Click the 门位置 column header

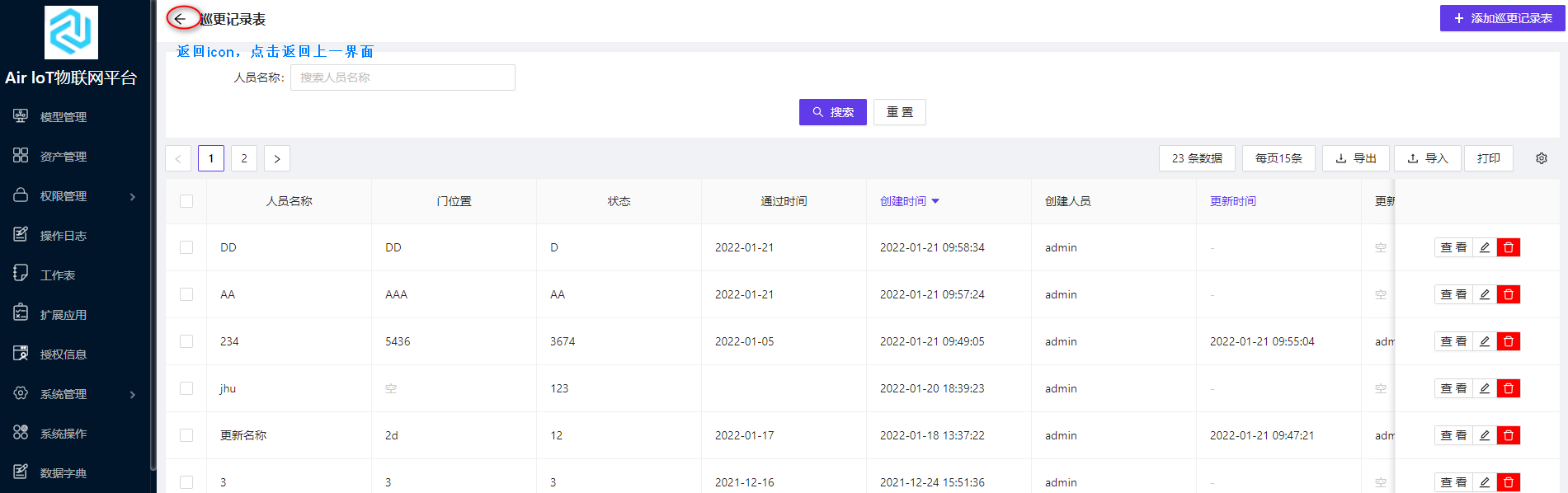point(454,201)
